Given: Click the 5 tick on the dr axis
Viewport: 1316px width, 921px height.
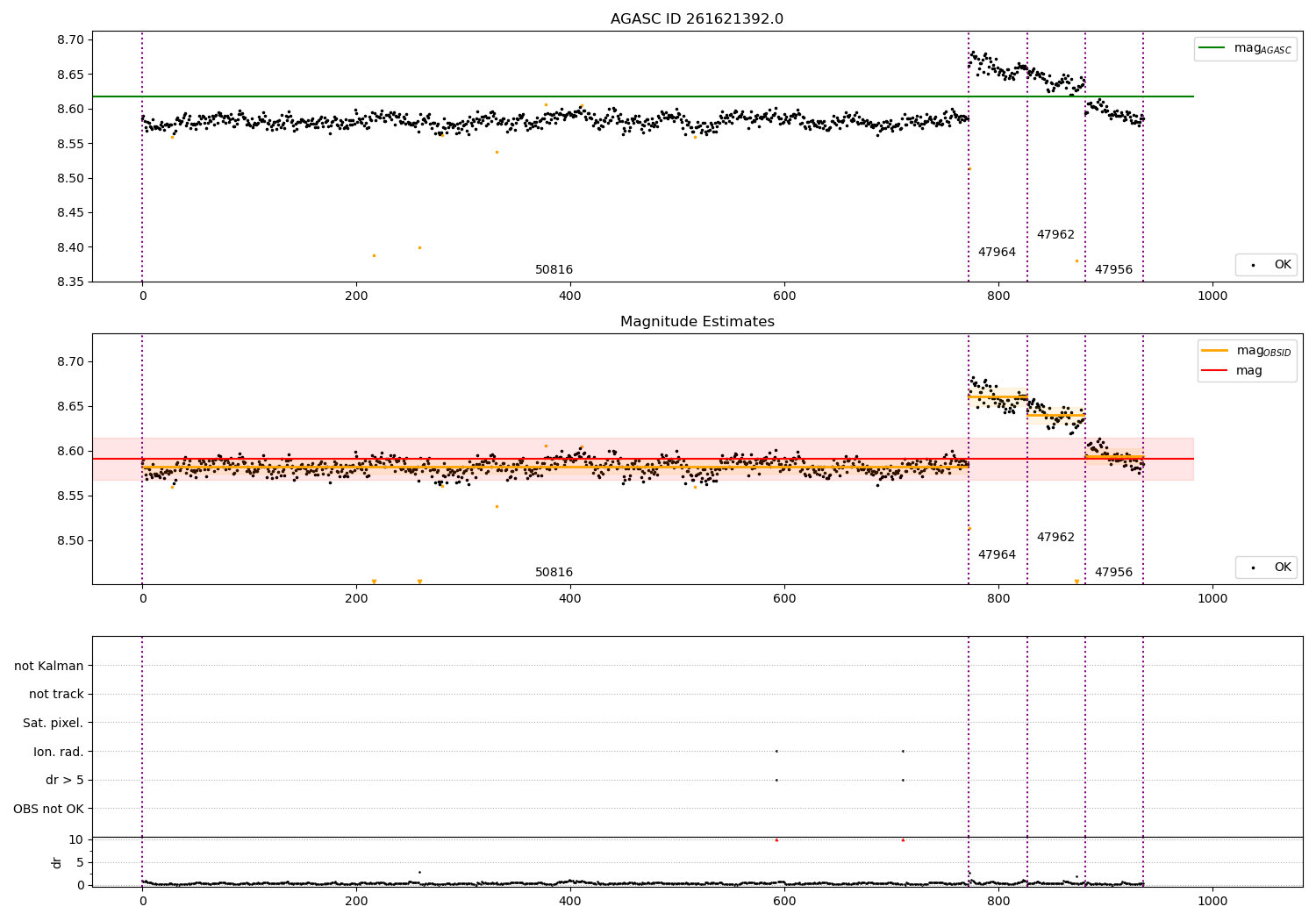Looking at the screenshot, I should [x=81, y=862].
